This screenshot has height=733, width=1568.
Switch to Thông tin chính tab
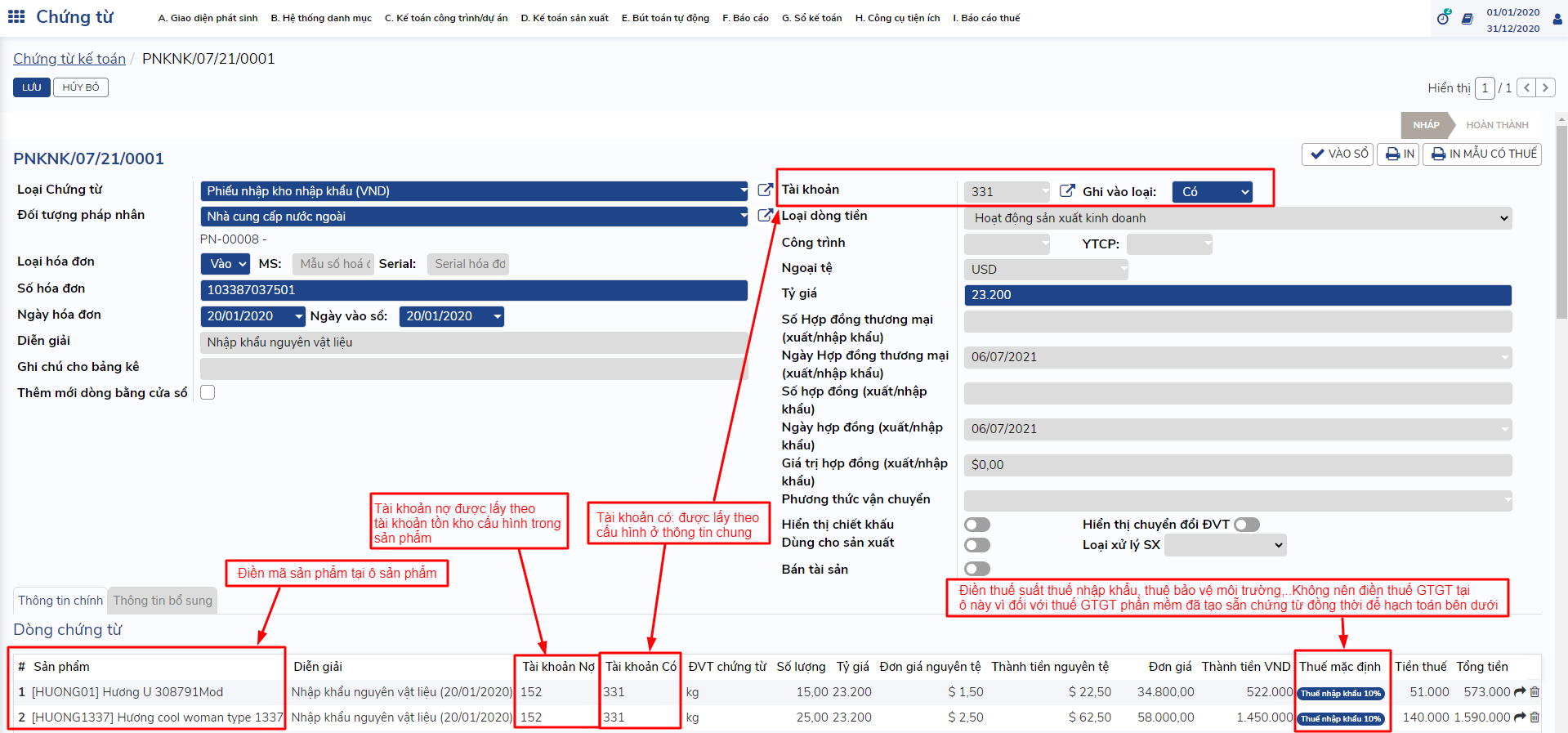click(60, 601)
